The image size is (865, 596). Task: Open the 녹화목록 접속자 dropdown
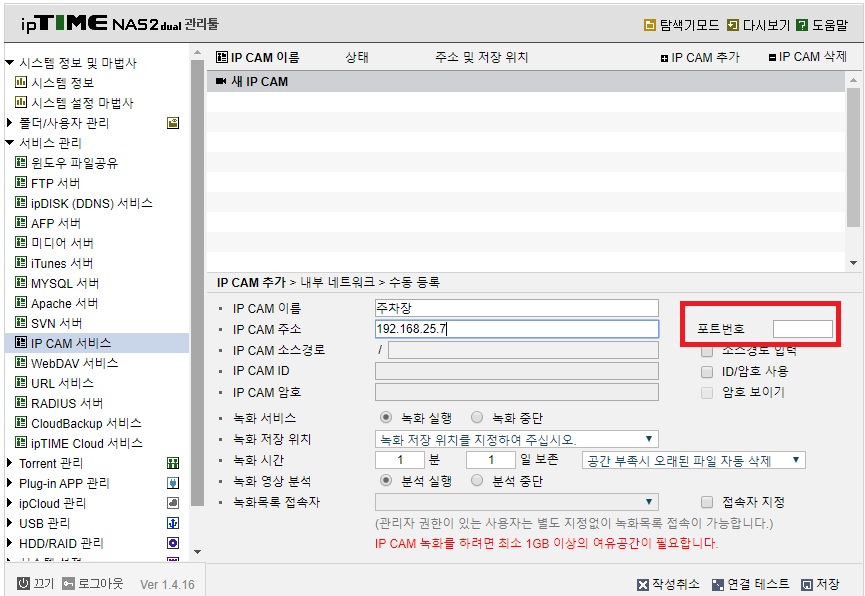(516, 502)
